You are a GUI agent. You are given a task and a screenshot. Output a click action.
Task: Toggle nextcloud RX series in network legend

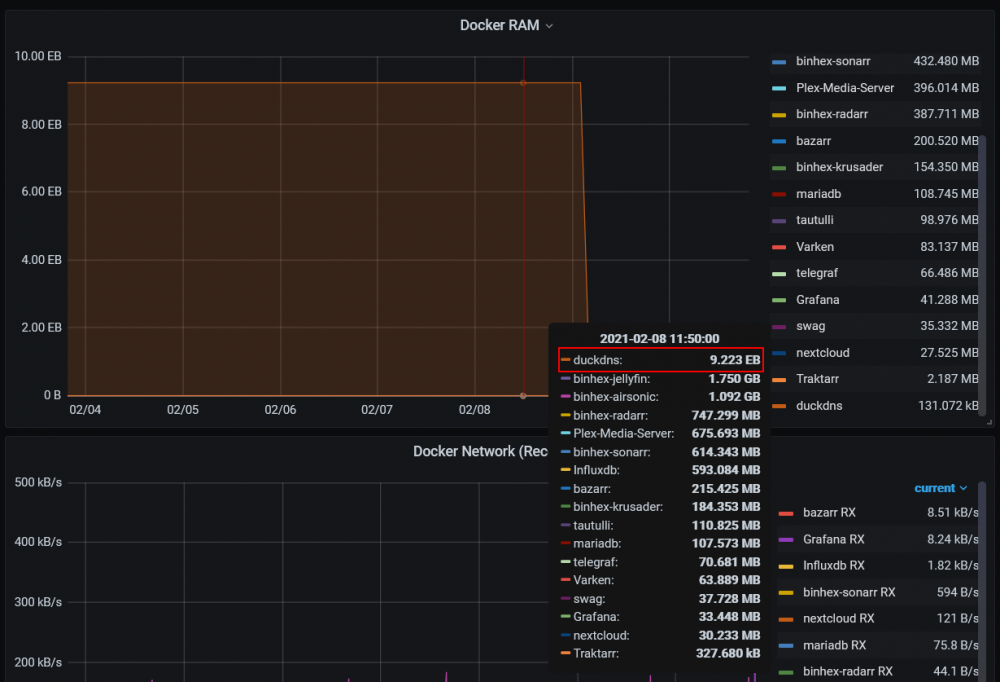839,619
